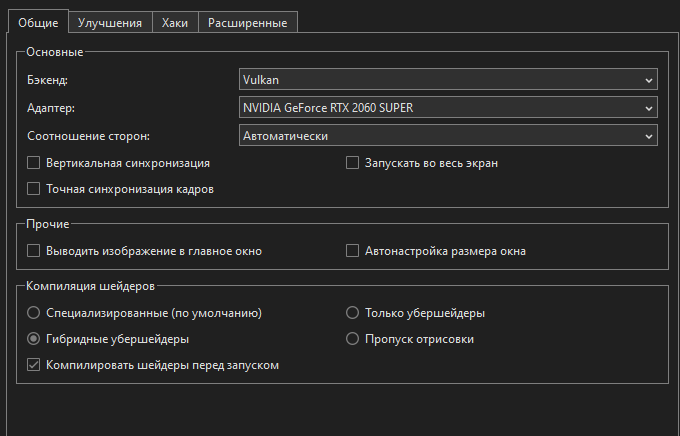Click the arrow on the Vulkan combo box
This screenshot has height=436, width=680.
click(x=648, y=79)
